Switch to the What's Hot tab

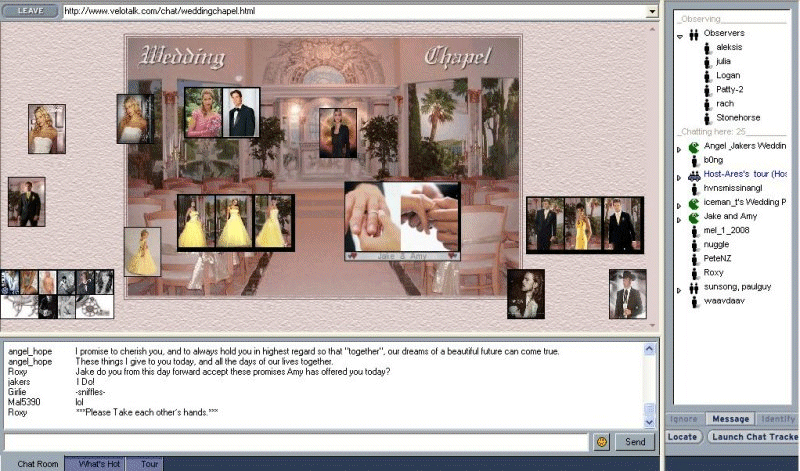click(x=99, y=464)
